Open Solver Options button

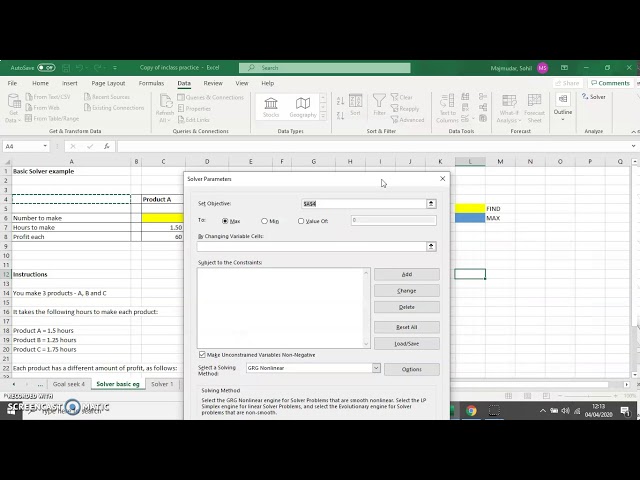(411, 369)
